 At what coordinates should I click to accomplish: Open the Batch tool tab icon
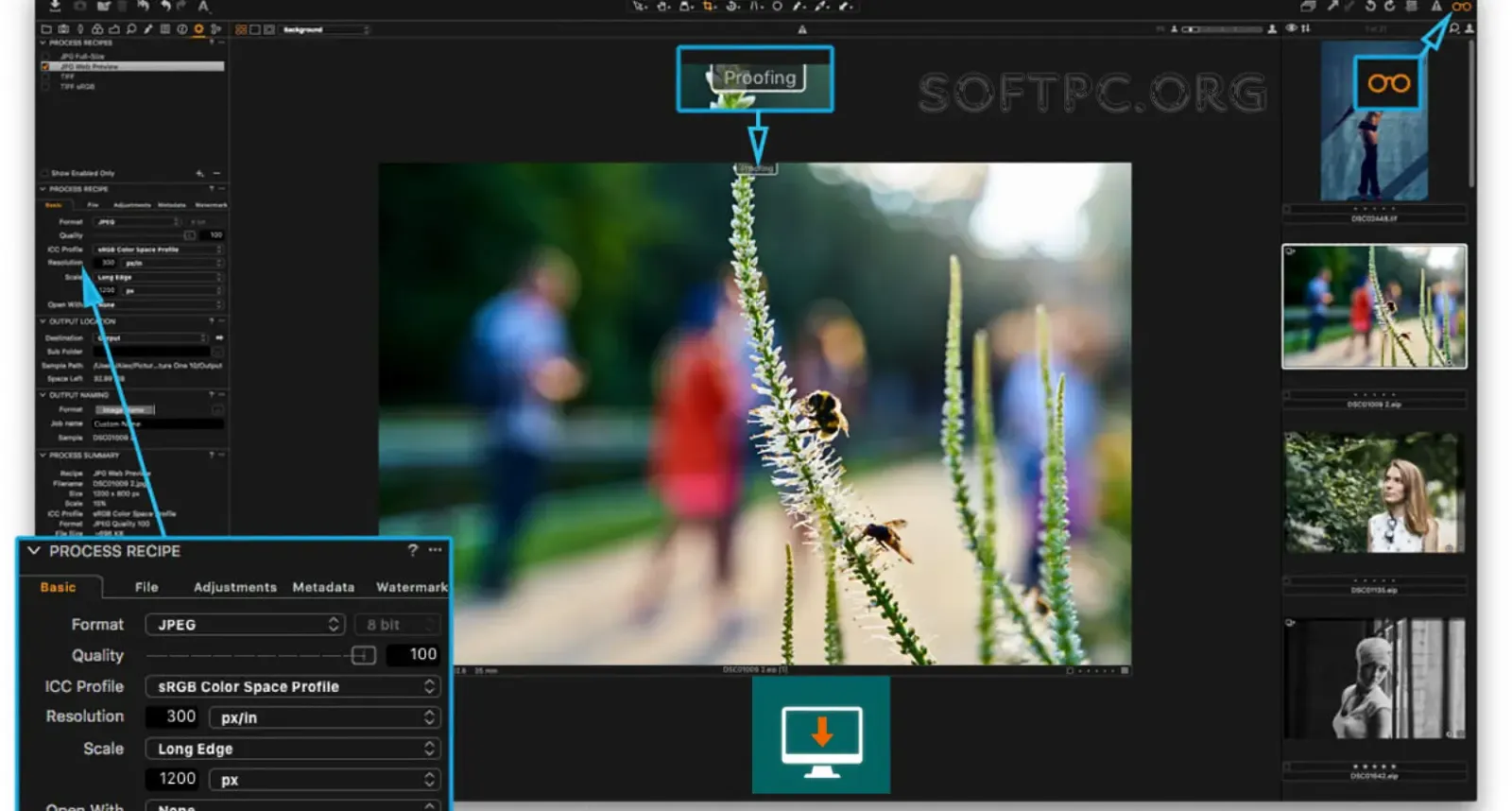(215, 29)
